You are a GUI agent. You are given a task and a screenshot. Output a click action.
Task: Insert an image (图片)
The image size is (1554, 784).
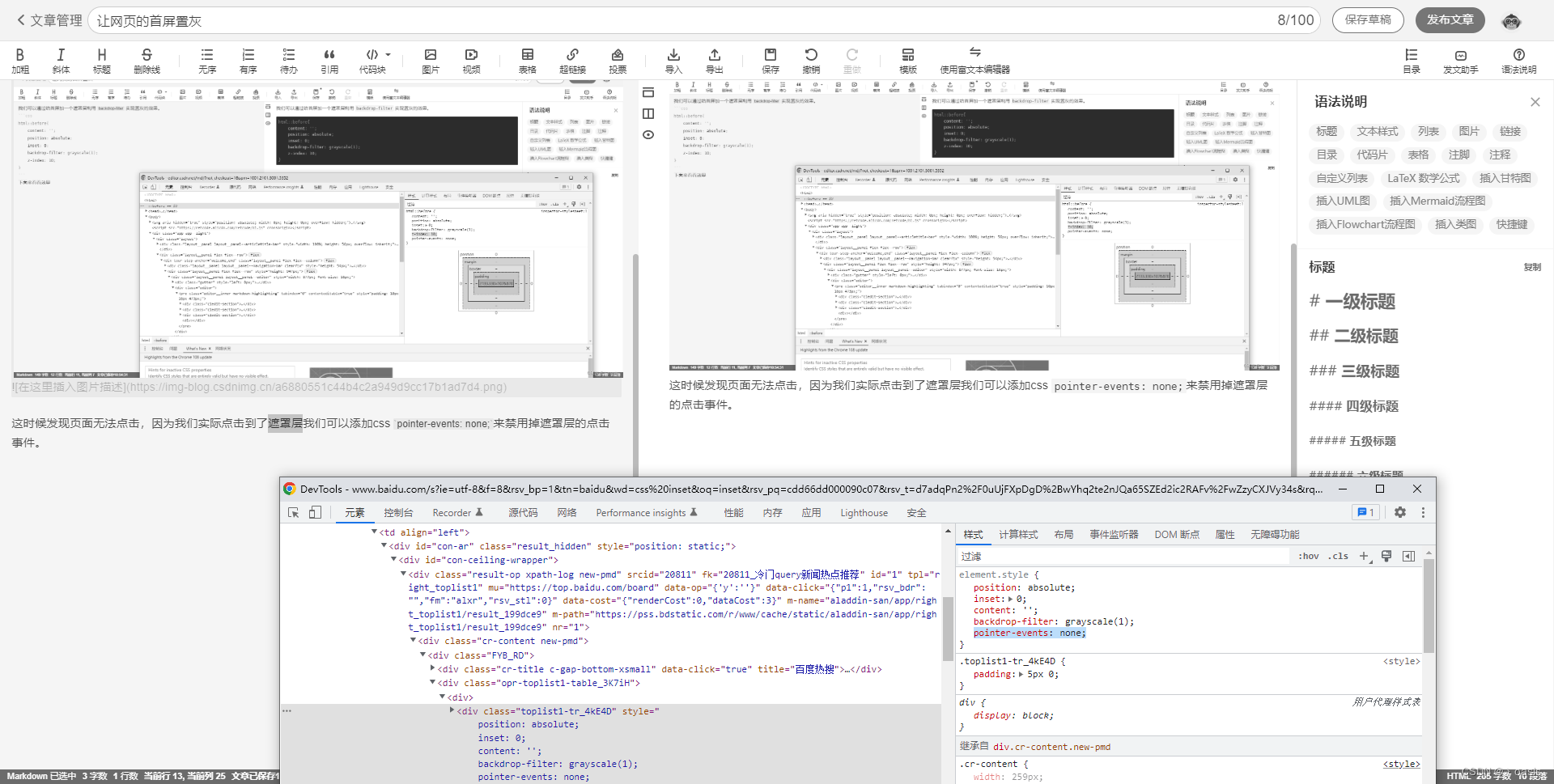click(x=431, y=61)
